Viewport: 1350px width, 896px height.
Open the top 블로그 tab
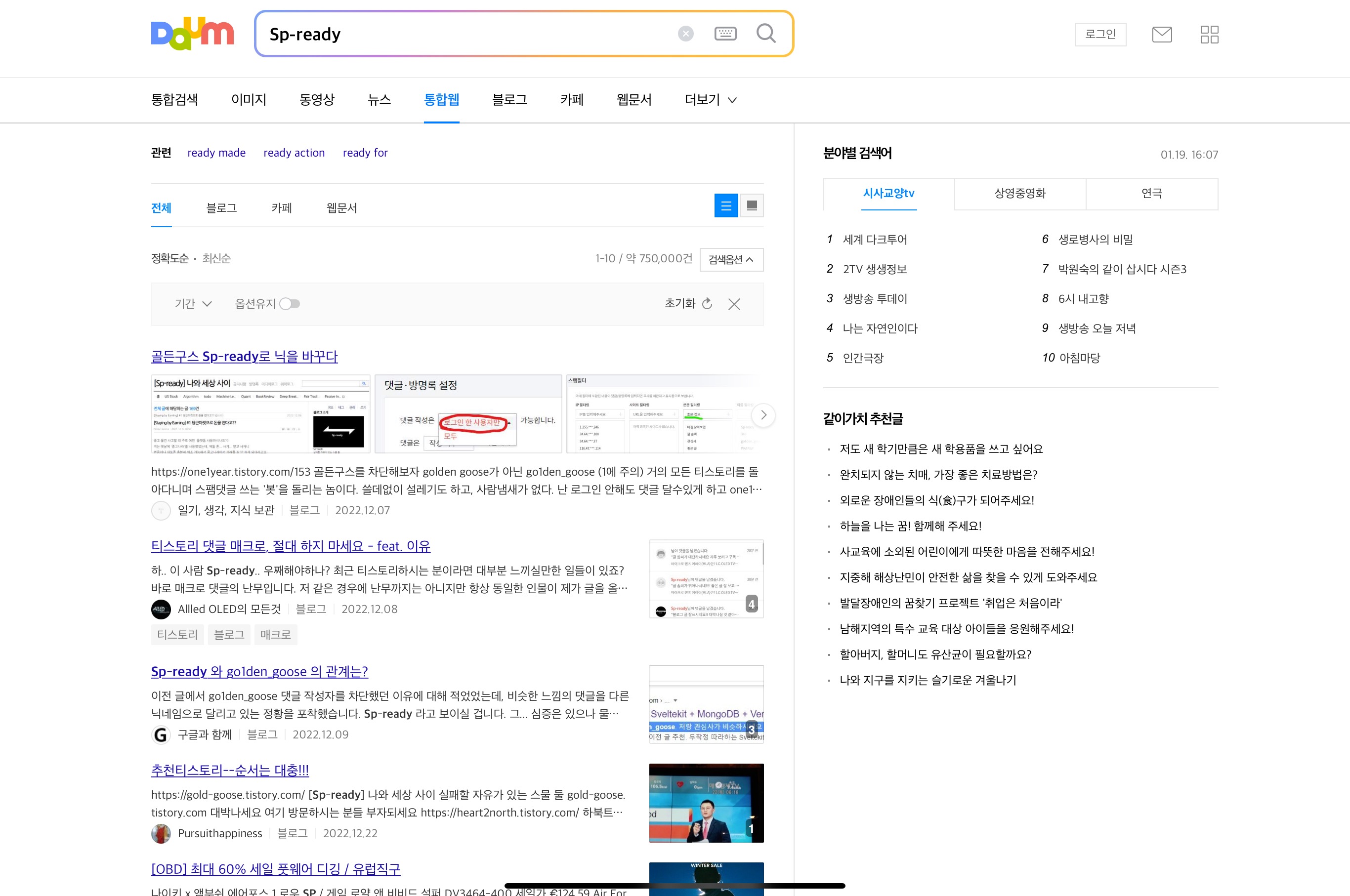pos(509,99)
